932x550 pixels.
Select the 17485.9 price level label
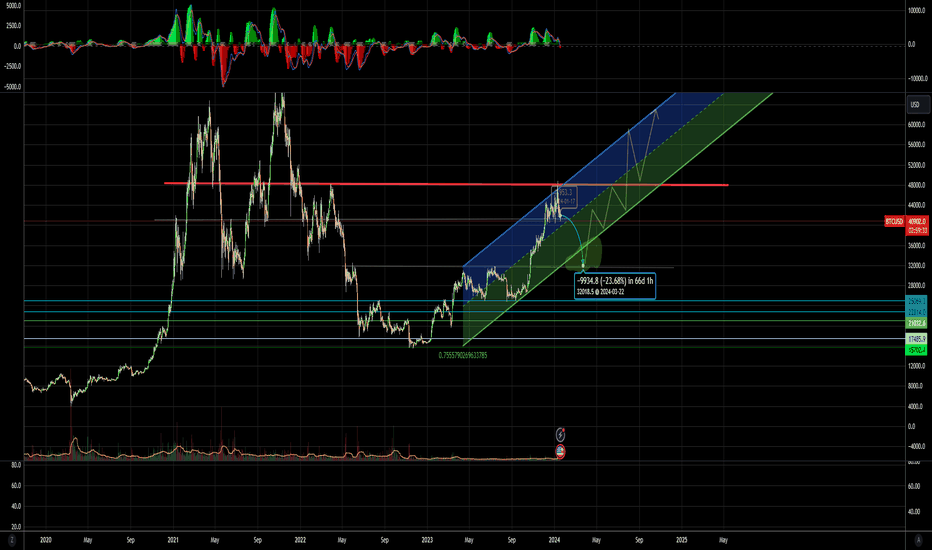click(x=917, y=339)
